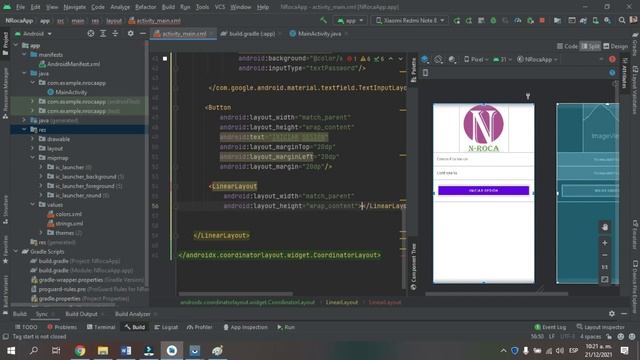The image size is (640, 360).
Task: Open Logcat tool window
Action: pyautogui.click(x=166, y=327)
